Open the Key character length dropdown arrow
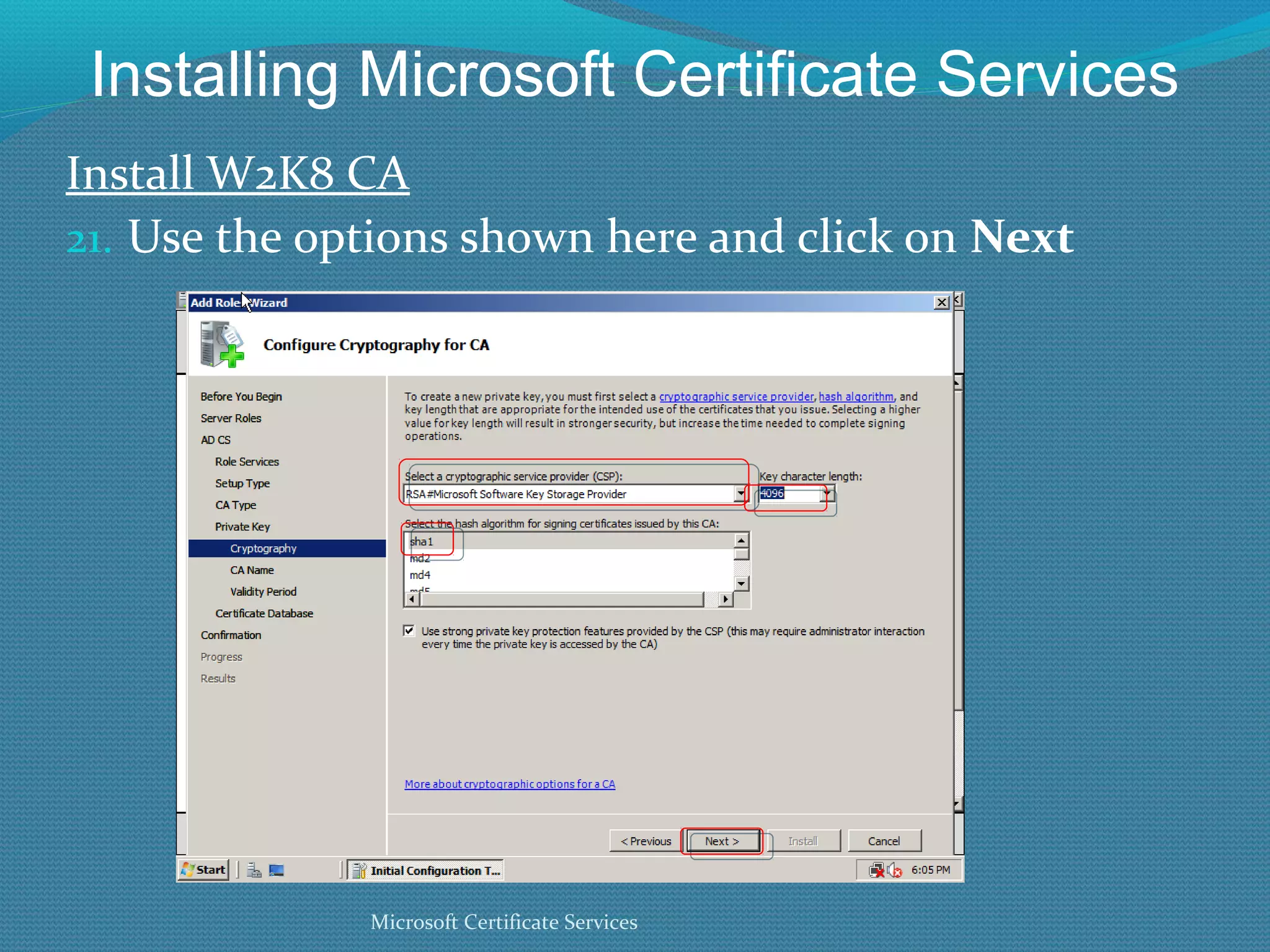This screenshot has width=1270, height=952. pyautogui.click(x=827, y=493)
